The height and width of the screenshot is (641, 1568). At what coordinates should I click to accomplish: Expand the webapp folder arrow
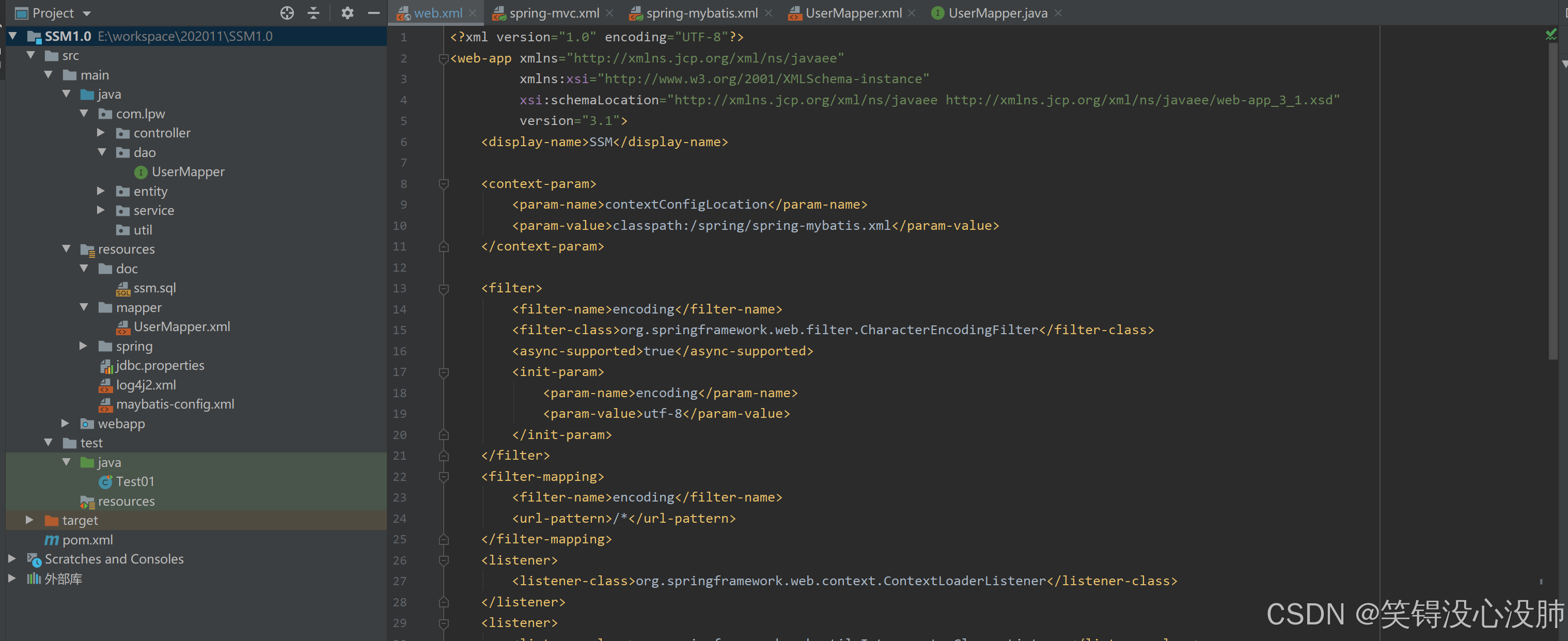point(65,423)
